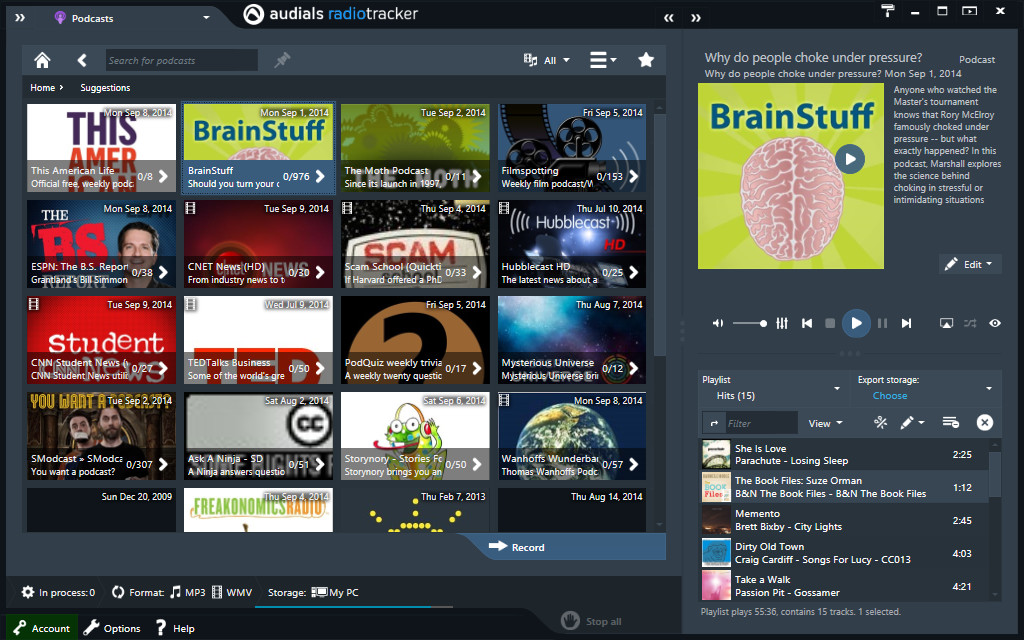
Task: Click the playlist remove-list icon
Action: (950, 423)
